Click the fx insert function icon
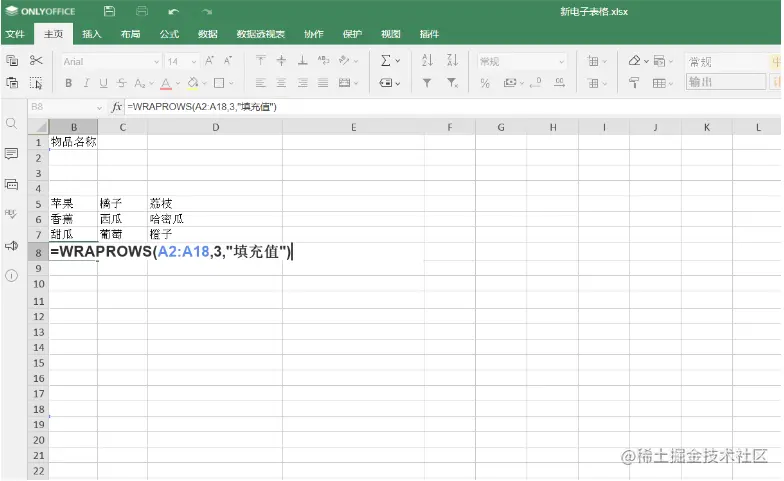 click(x=116, y=106)
